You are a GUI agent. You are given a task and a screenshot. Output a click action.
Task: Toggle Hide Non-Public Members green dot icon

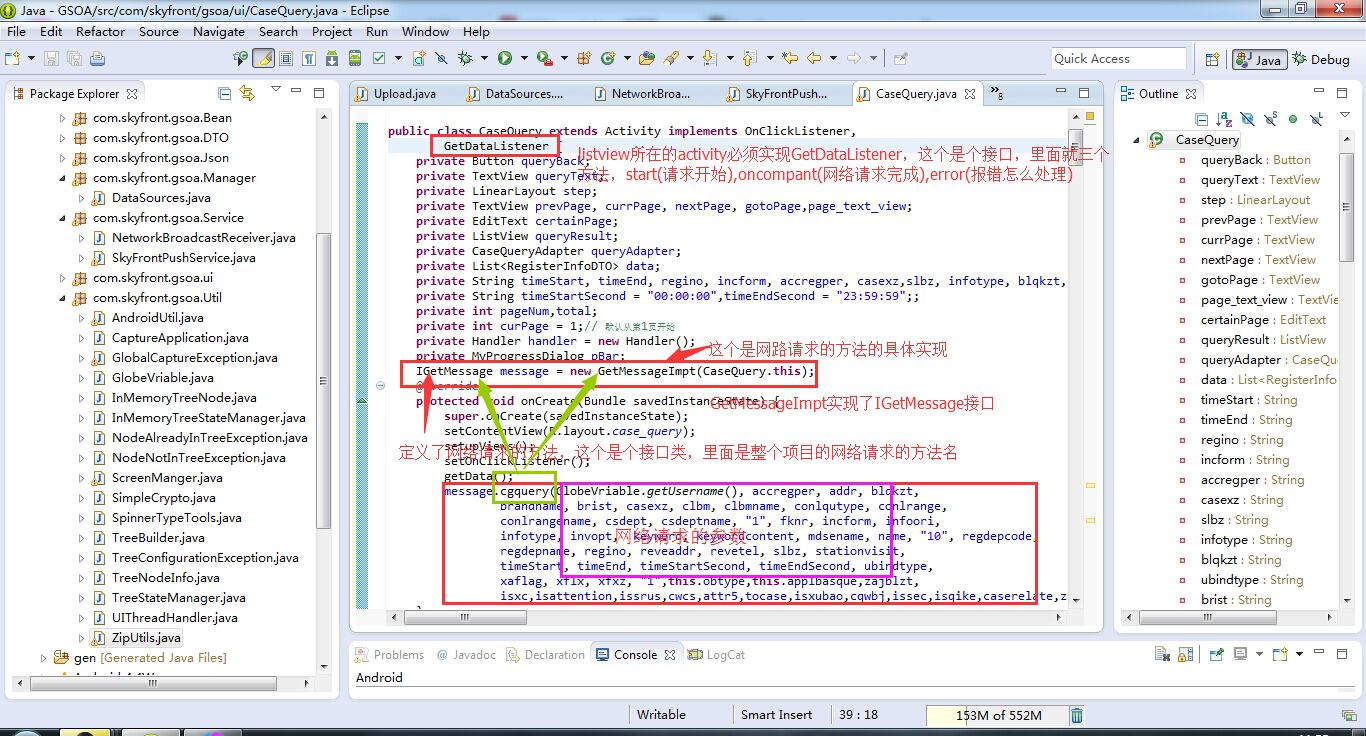1293,119
